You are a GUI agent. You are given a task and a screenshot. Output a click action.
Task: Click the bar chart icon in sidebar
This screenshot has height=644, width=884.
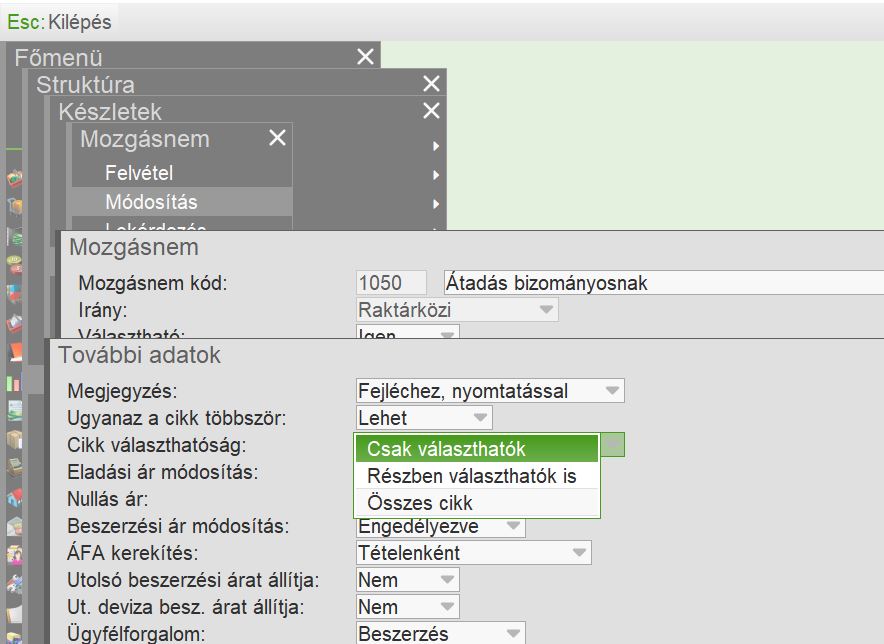pos(14,382)
